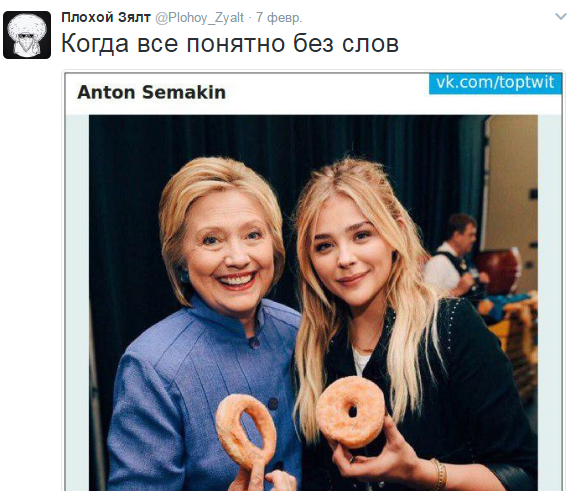The image size is (569, 491).
Task: Click the gold bracelet on the wrist
Action: (x=439, y=474)
